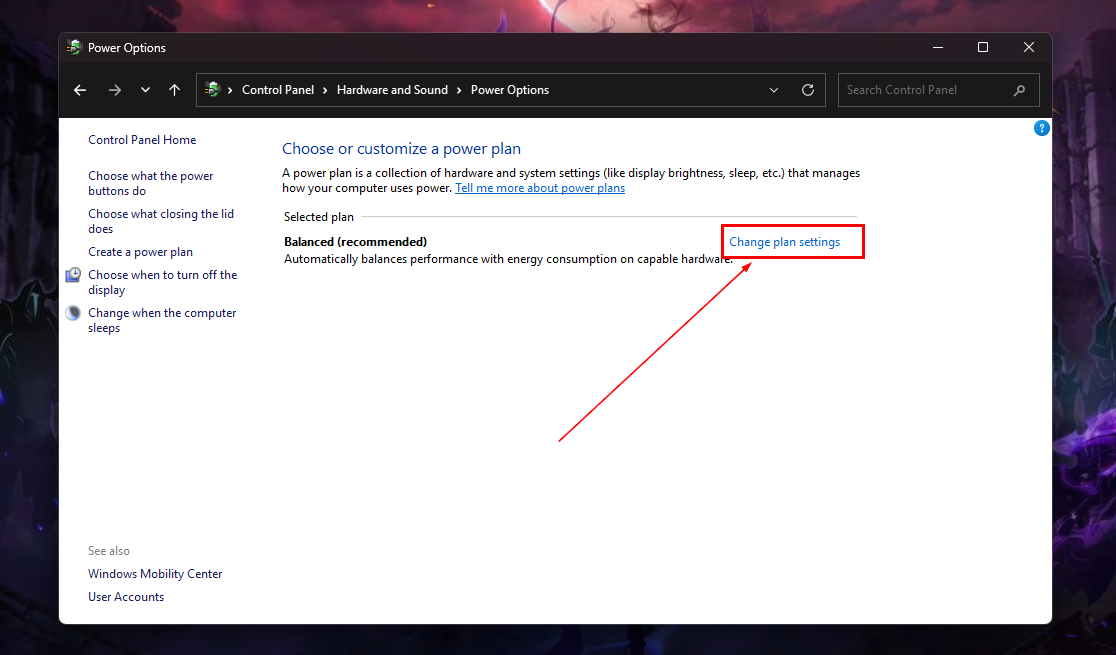This screenshot has height=655, width=1116.
Task: Open help via the blue question mark
Action: (1041, 128)
